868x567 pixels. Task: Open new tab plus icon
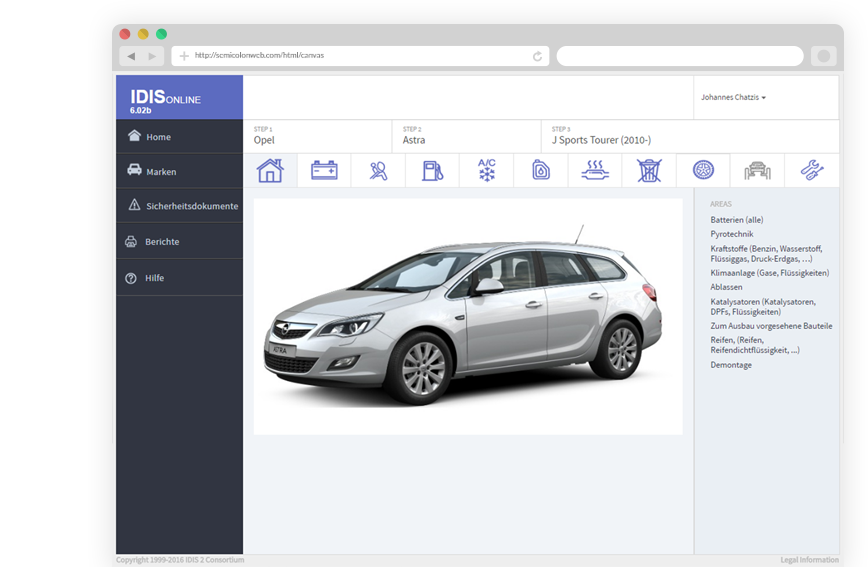[x=184, y=56]
